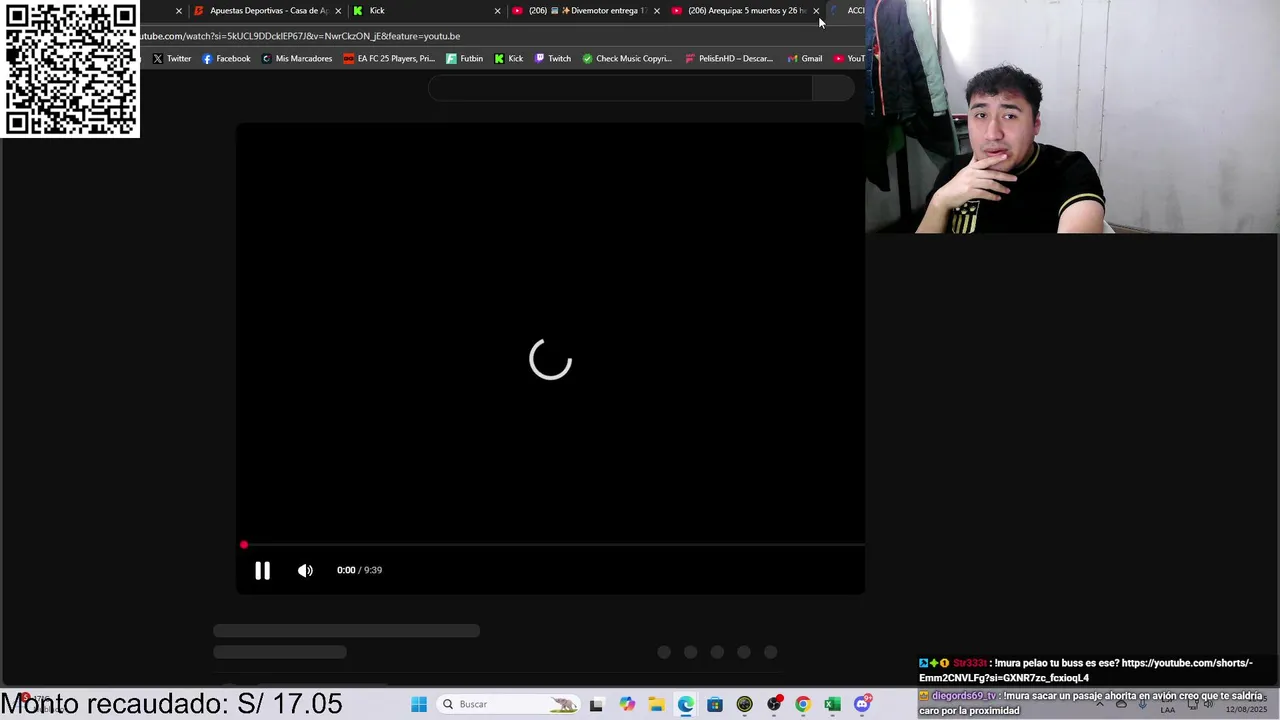Click the YouTube favicon on Arequipa tab
The image size is (1280, 720).
[677, 11]
